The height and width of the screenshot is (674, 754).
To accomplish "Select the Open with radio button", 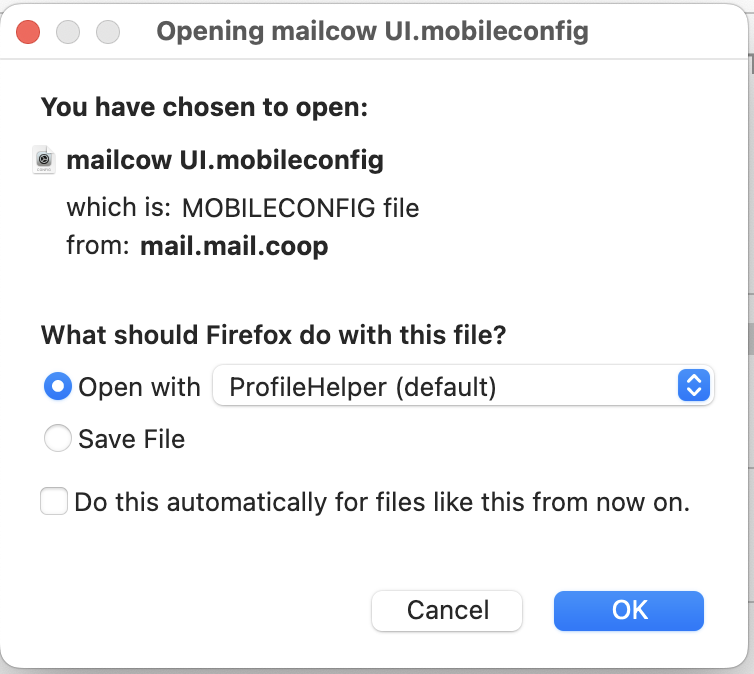I will coord(58,386).
